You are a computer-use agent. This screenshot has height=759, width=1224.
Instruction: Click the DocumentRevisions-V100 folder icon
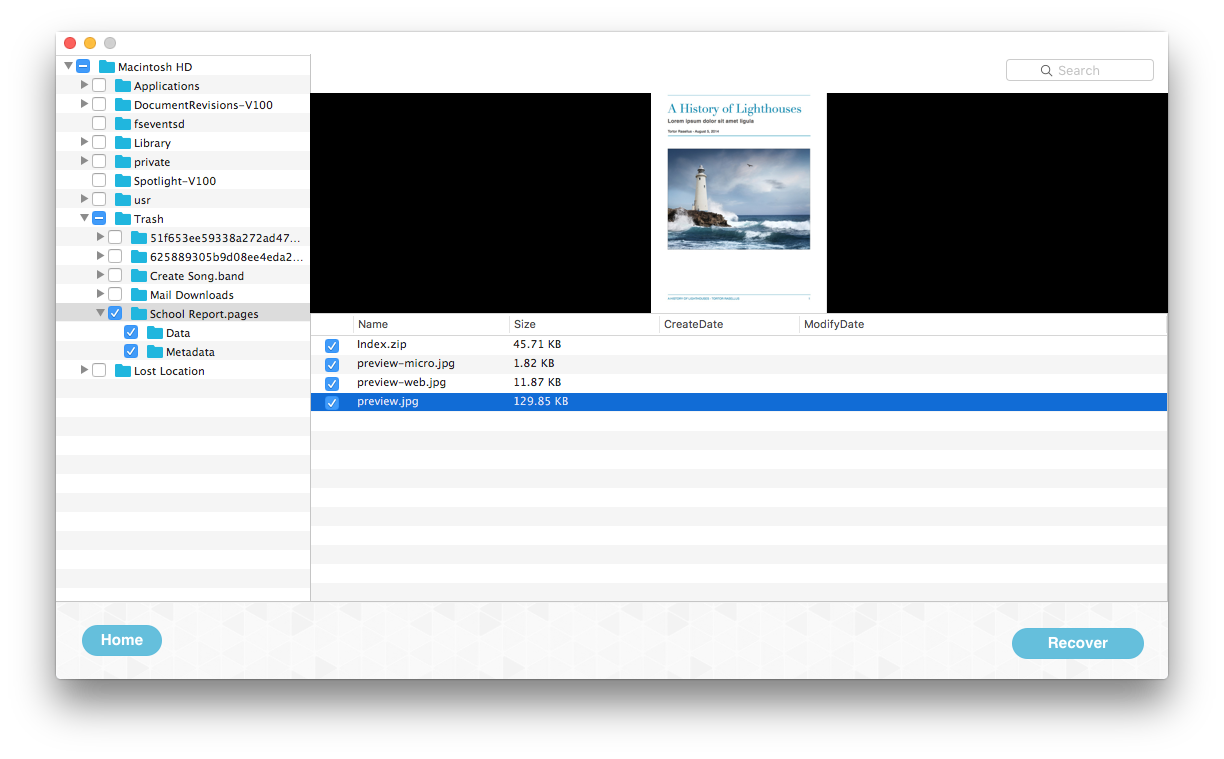point(123,105)
